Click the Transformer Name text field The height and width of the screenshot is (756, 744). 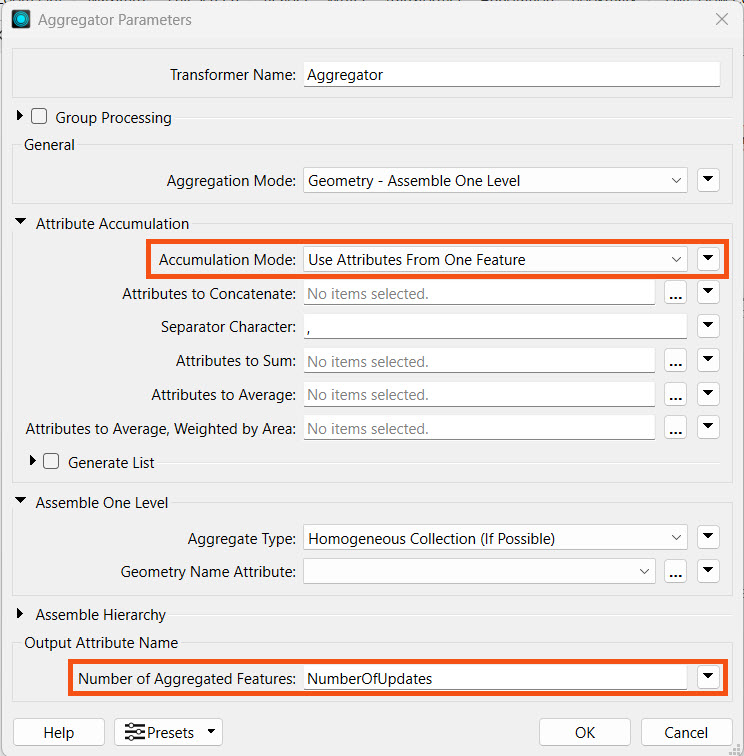pos(511,75)
